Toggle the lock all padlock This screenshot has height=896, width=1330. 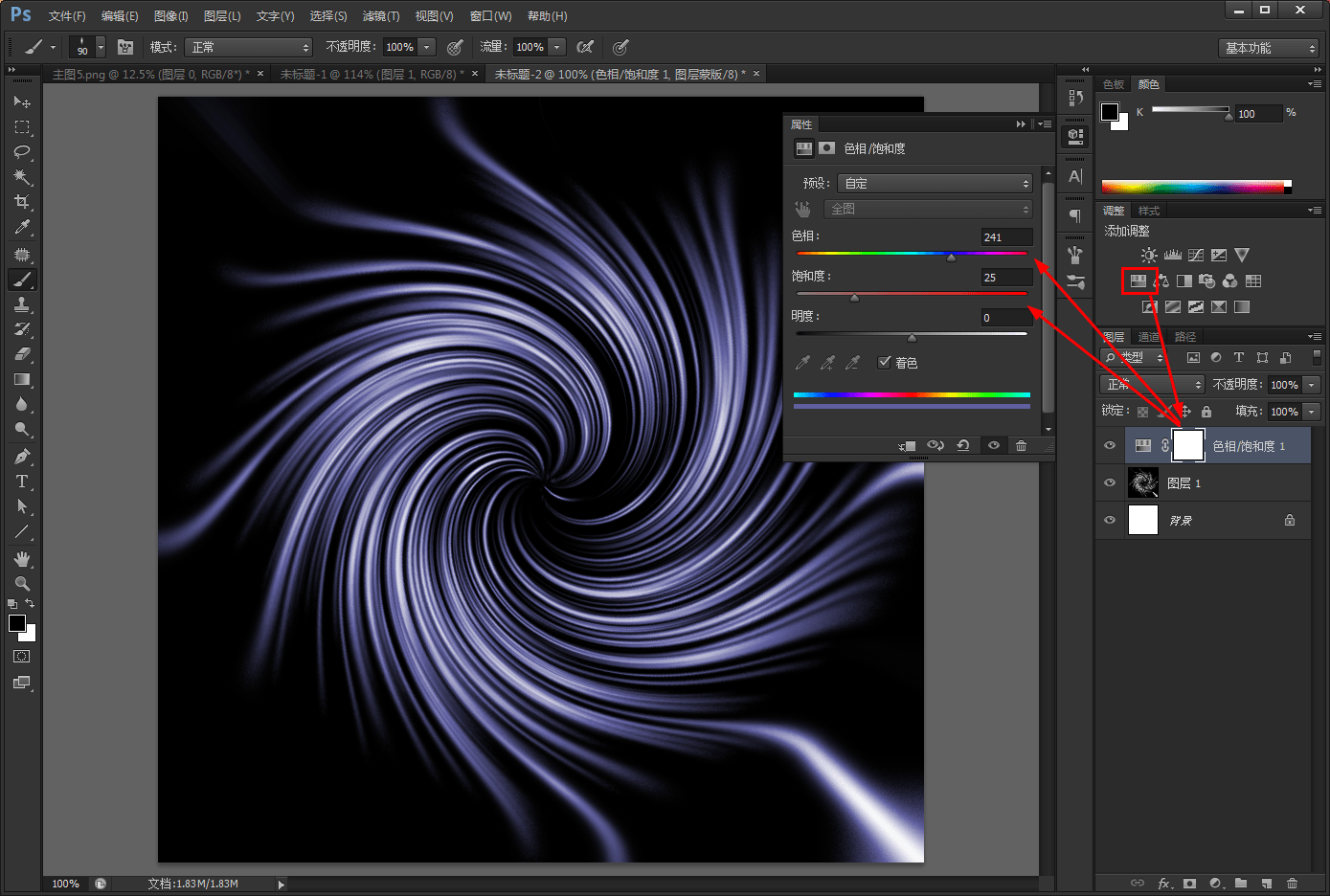pos(1206,412)
